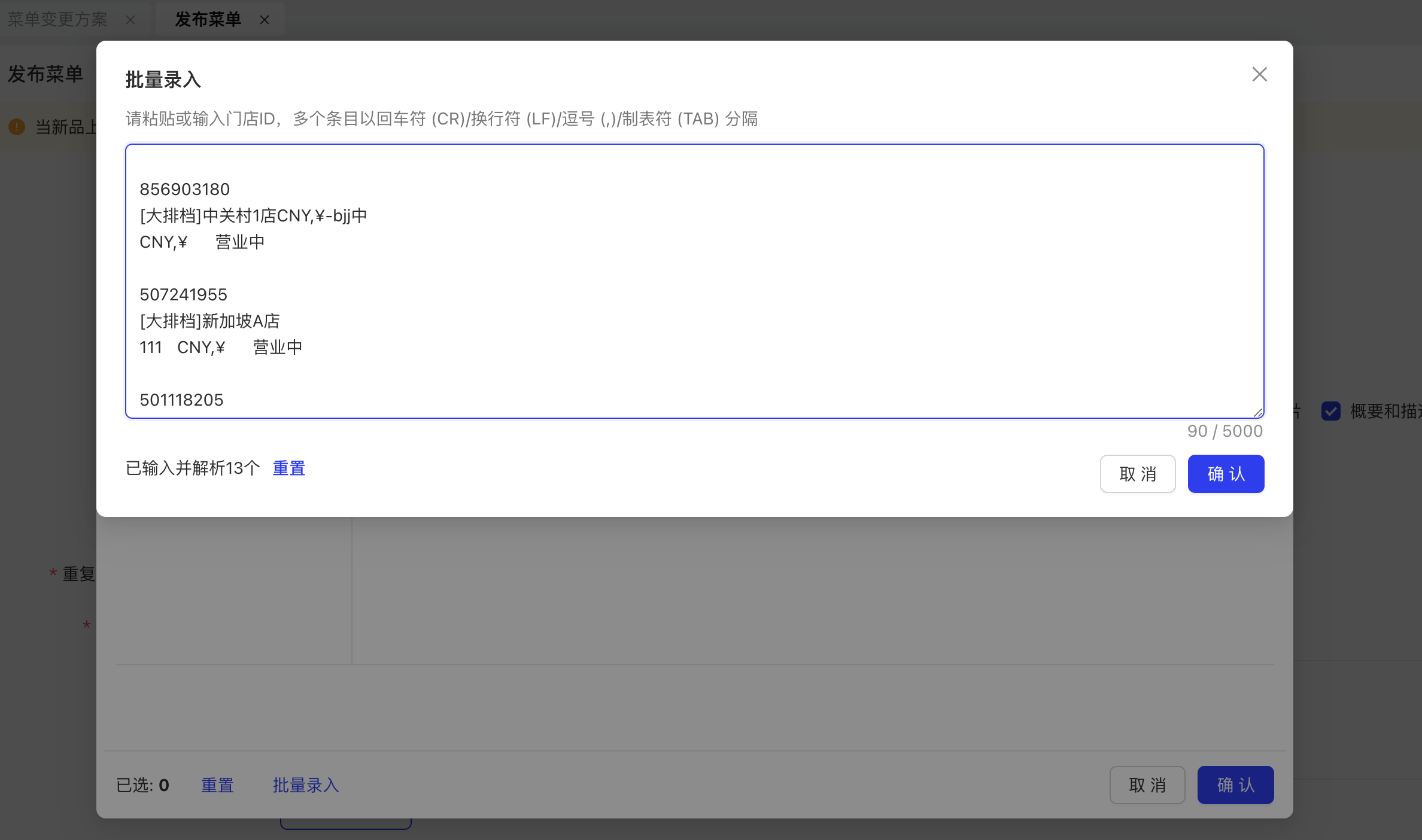
Task: Confirm batch entry with the dialog's 确认 button
Action: [1226, 474]
